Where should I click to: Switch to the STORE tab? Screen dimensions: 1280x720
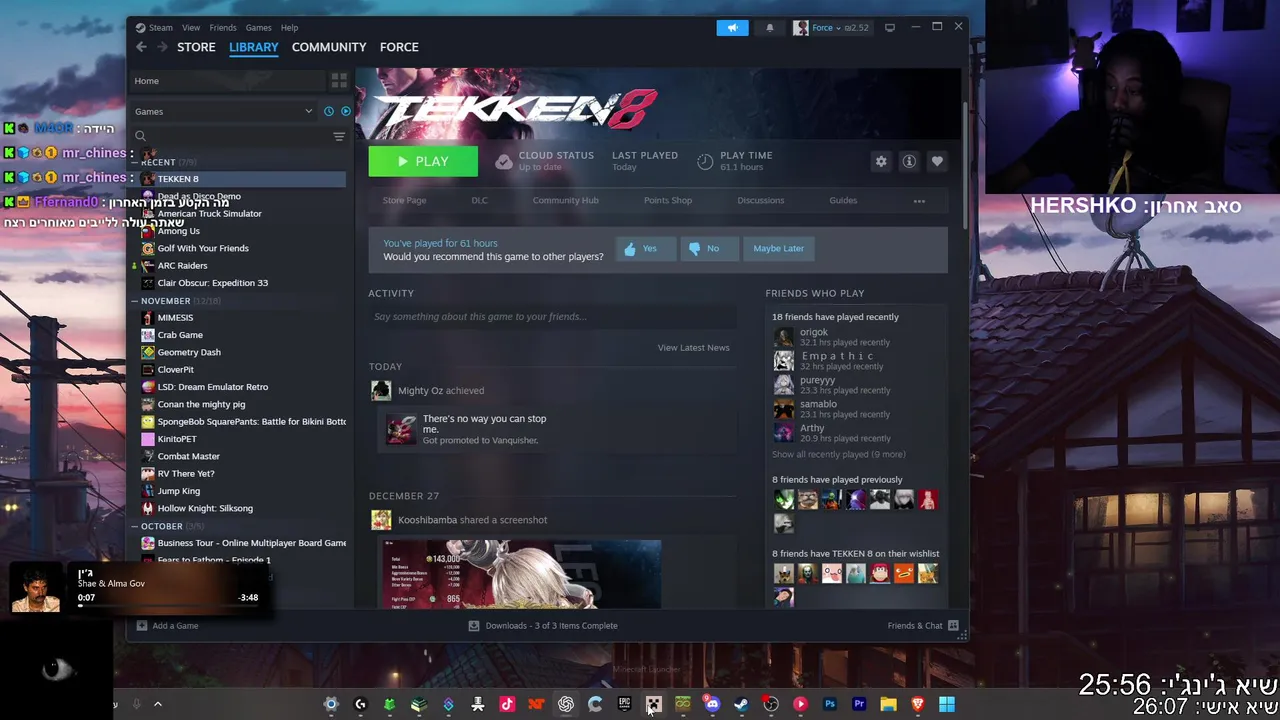pos(196,47)
